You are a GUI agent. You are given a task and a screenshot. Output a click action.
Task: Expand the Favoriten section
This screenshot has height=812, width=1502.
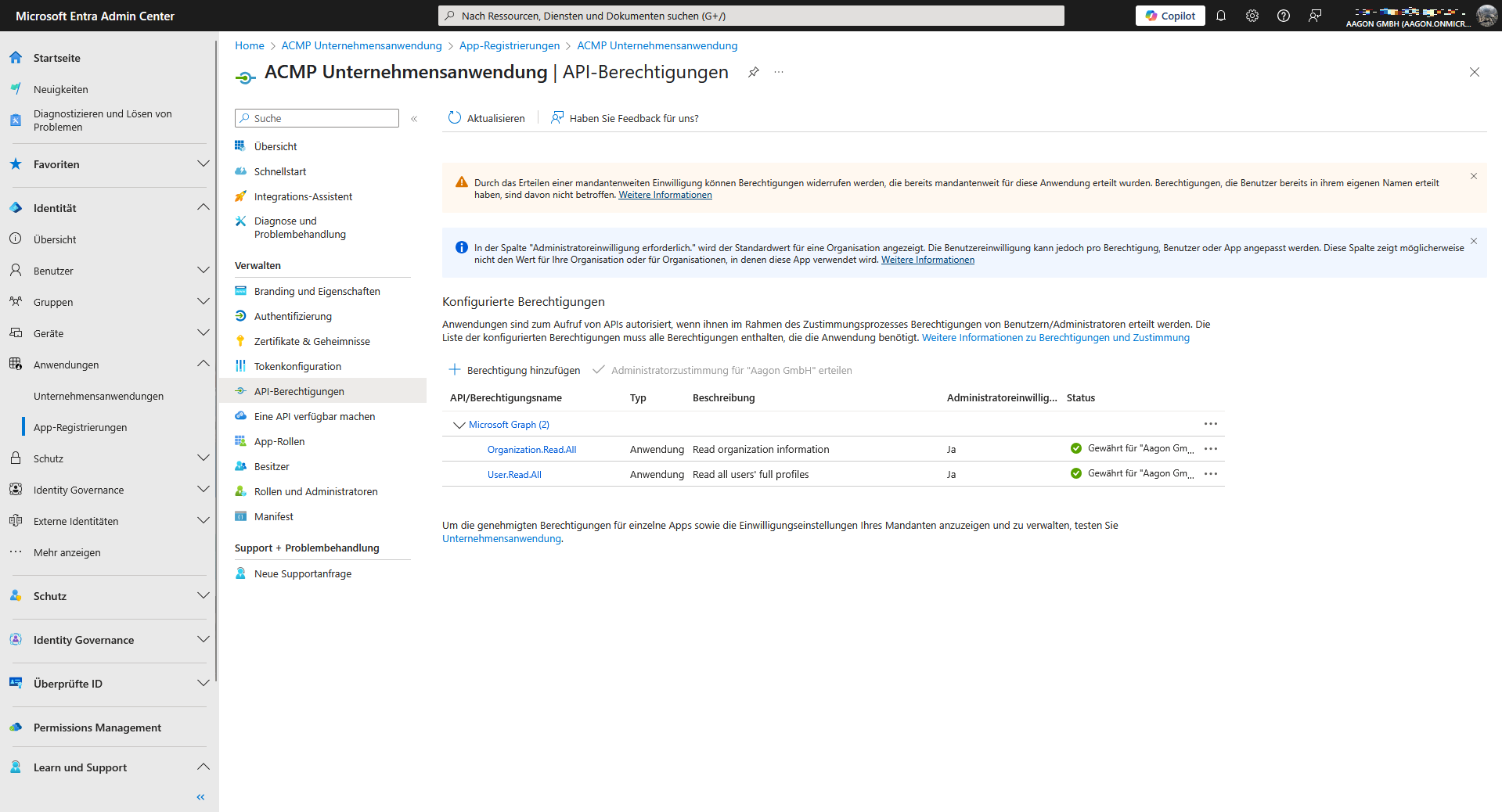pos(203,164)
